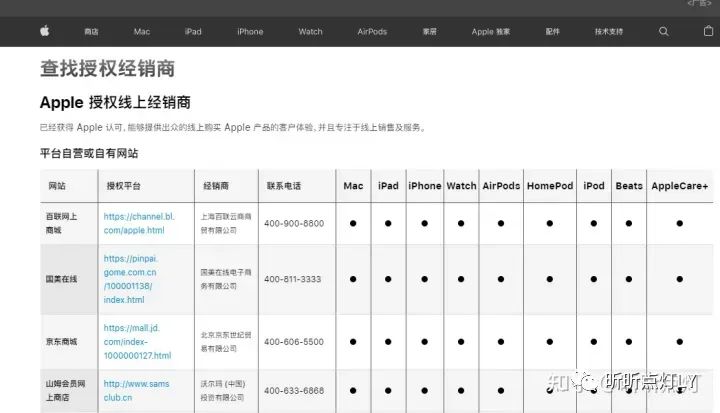Image resolution: width=720 pixels, height=413 pixels.
Task: Go to the Mac navigation item
Action: pyautogui.click(x=142, y=32)
